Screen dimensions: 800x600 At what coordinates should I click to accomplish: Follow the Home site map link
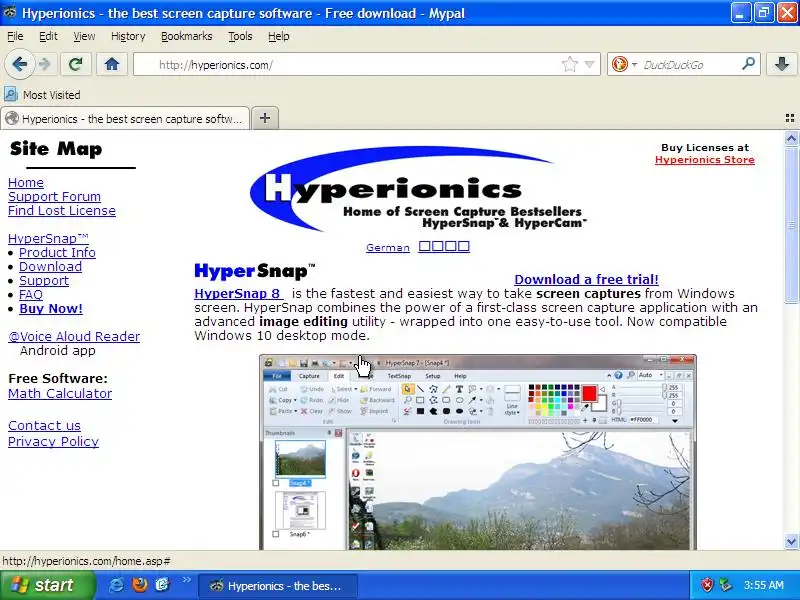(x=26, y=183)
